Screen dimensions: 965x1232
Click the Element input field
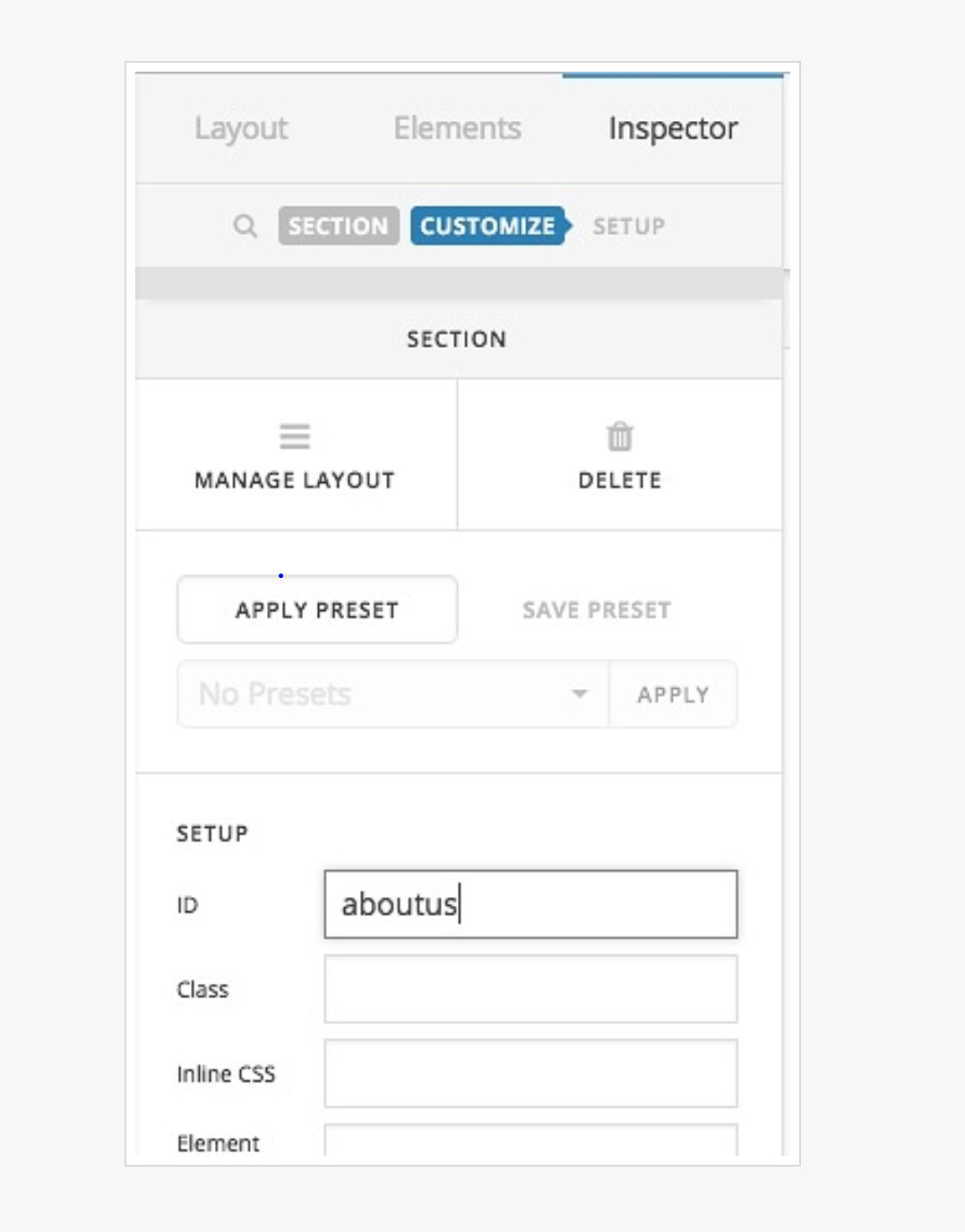pos(530,1141)
